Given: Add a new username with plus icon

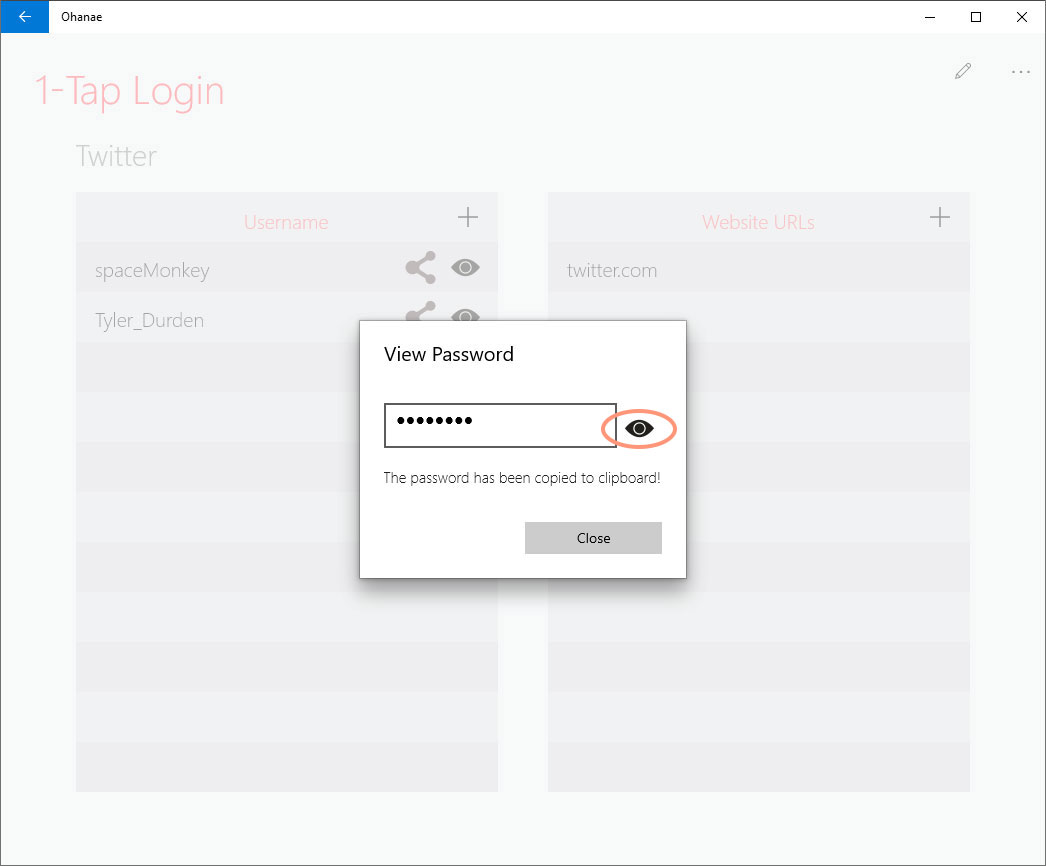Looking at the screenshot, I should tap(468, 217).
